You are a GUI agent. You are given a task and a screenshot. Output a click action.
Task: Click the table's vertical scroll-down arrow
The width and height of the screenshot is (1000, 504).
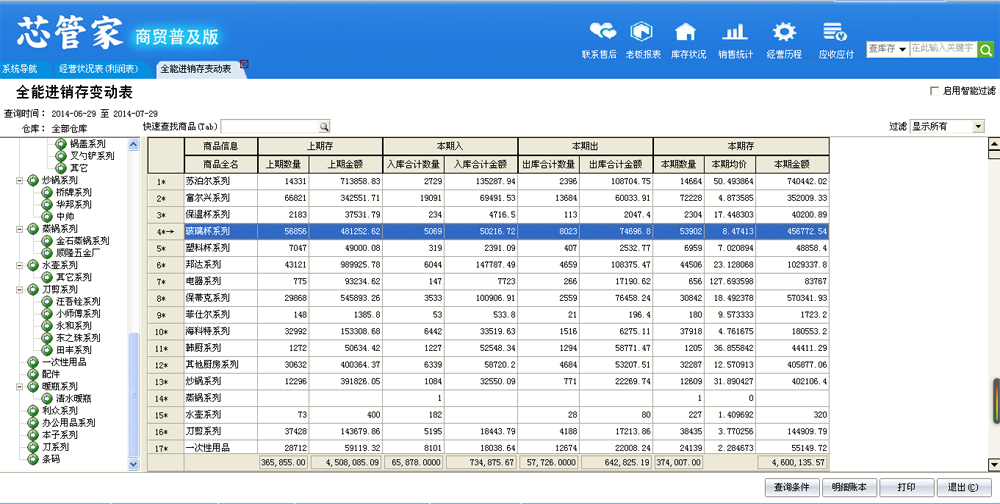coord(993,464)
